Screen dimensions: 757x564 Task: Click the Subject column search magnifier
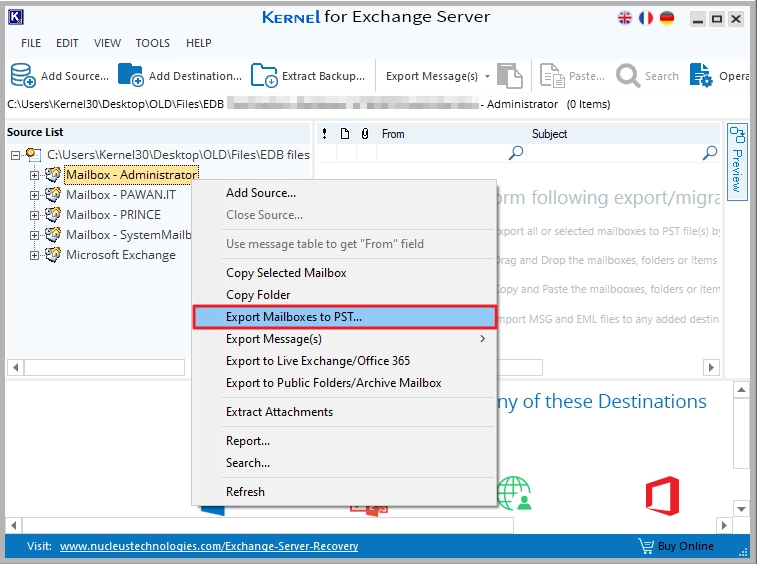coord(710,153)
